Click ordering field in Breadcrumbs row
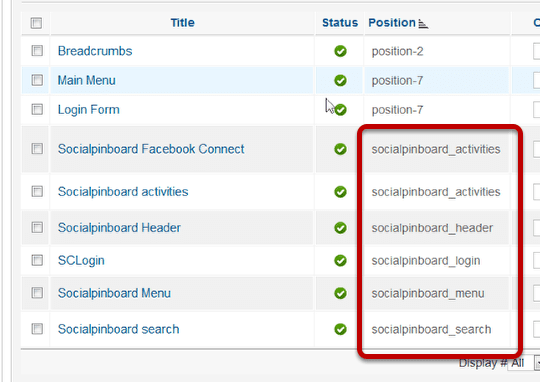540x382 pixels. [536, 51]
